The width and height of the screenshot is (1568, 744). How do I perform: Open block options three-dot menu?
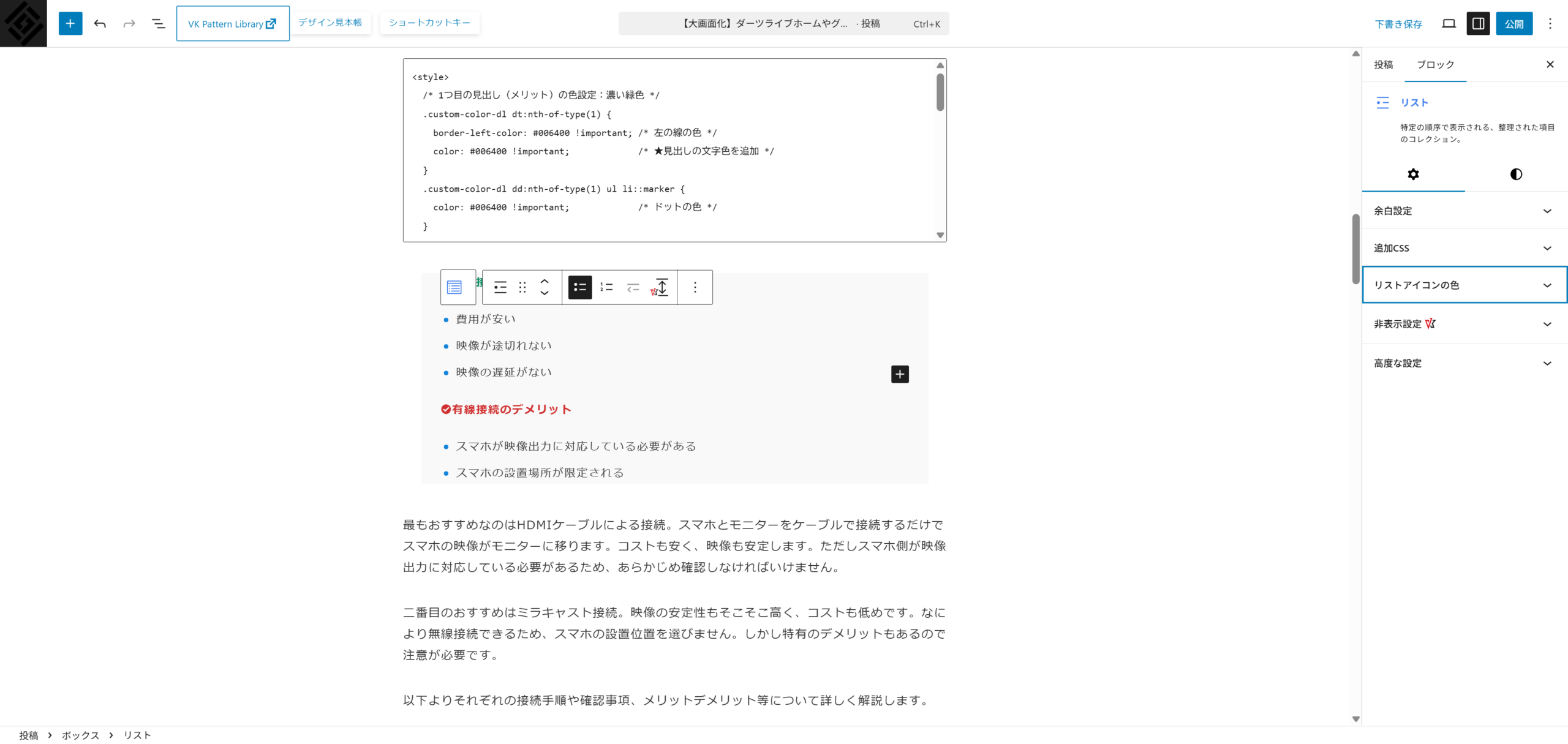tap(695, 287)
